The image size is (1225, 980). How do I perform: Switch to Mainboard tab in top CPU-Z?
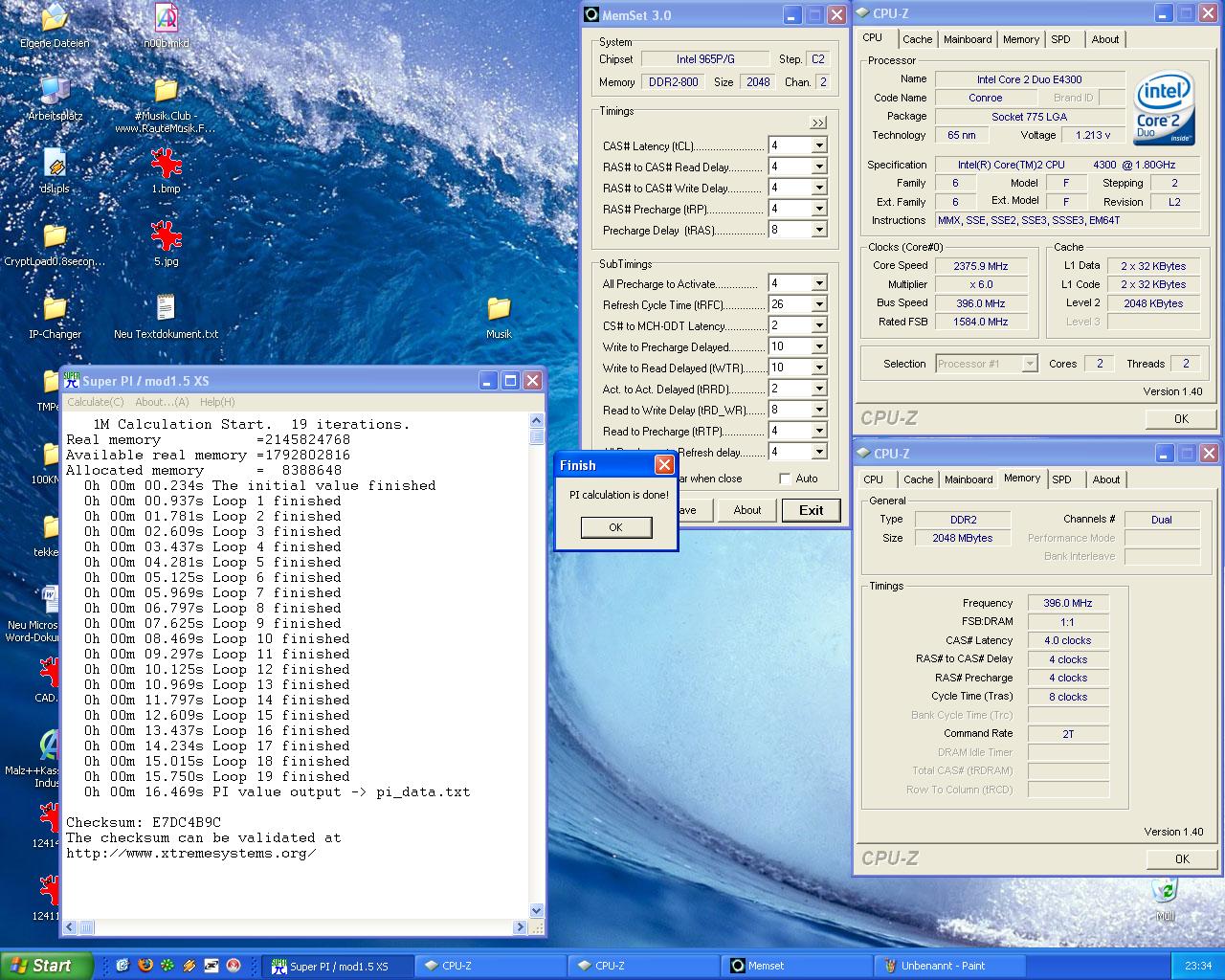968,39
